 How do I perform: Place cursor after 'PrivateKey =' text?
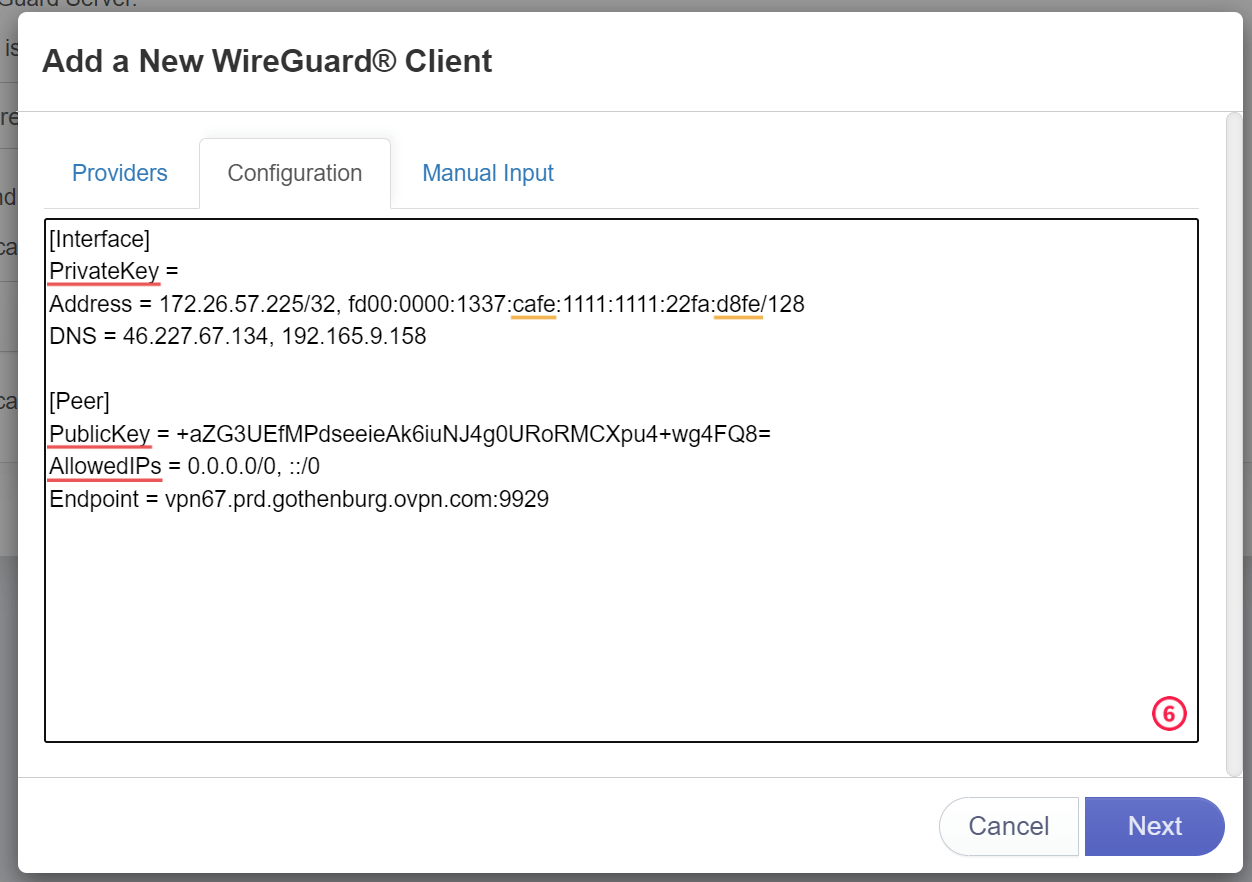click(180, 271)
